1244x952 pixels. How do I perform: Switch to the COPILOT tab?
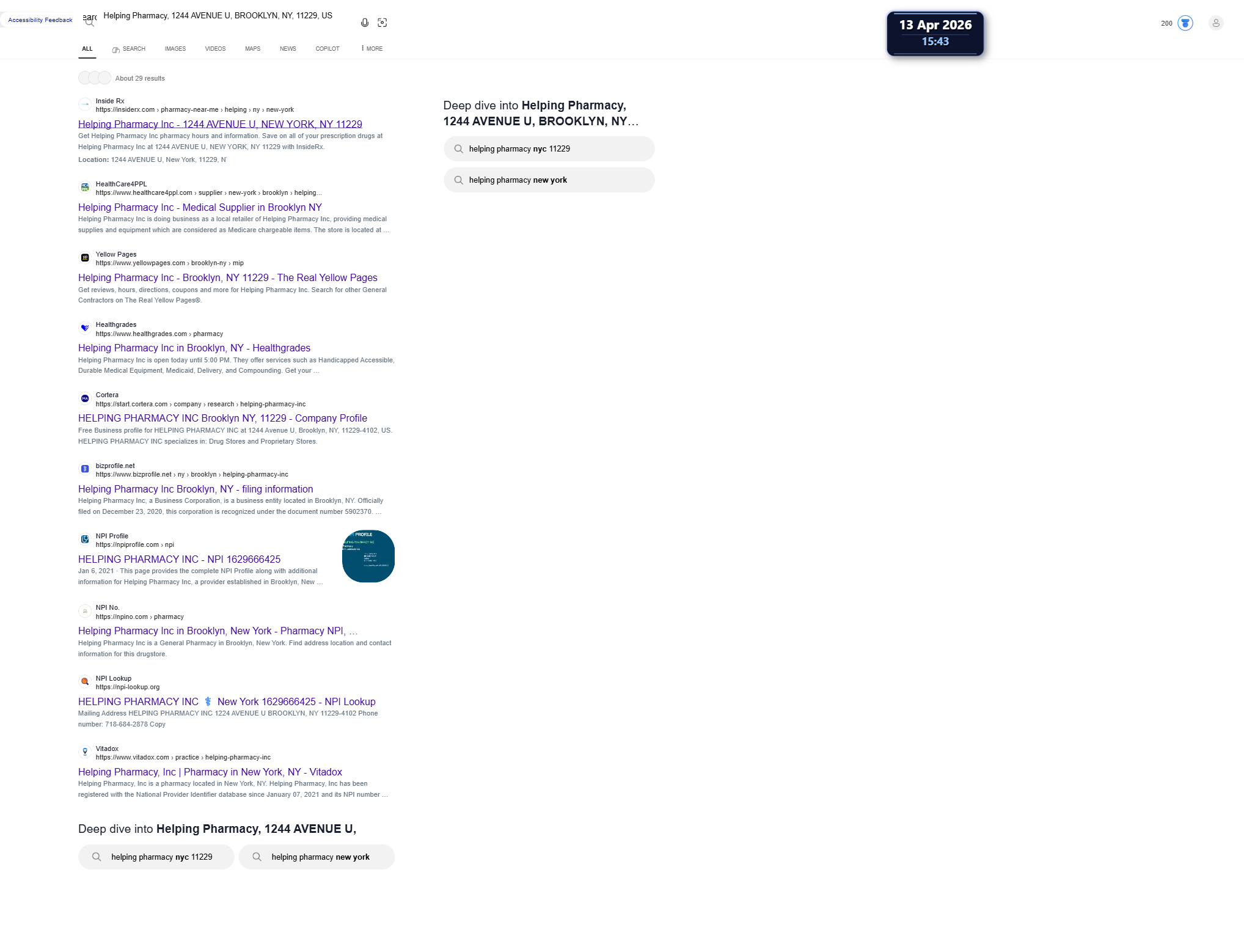(327, 49)
